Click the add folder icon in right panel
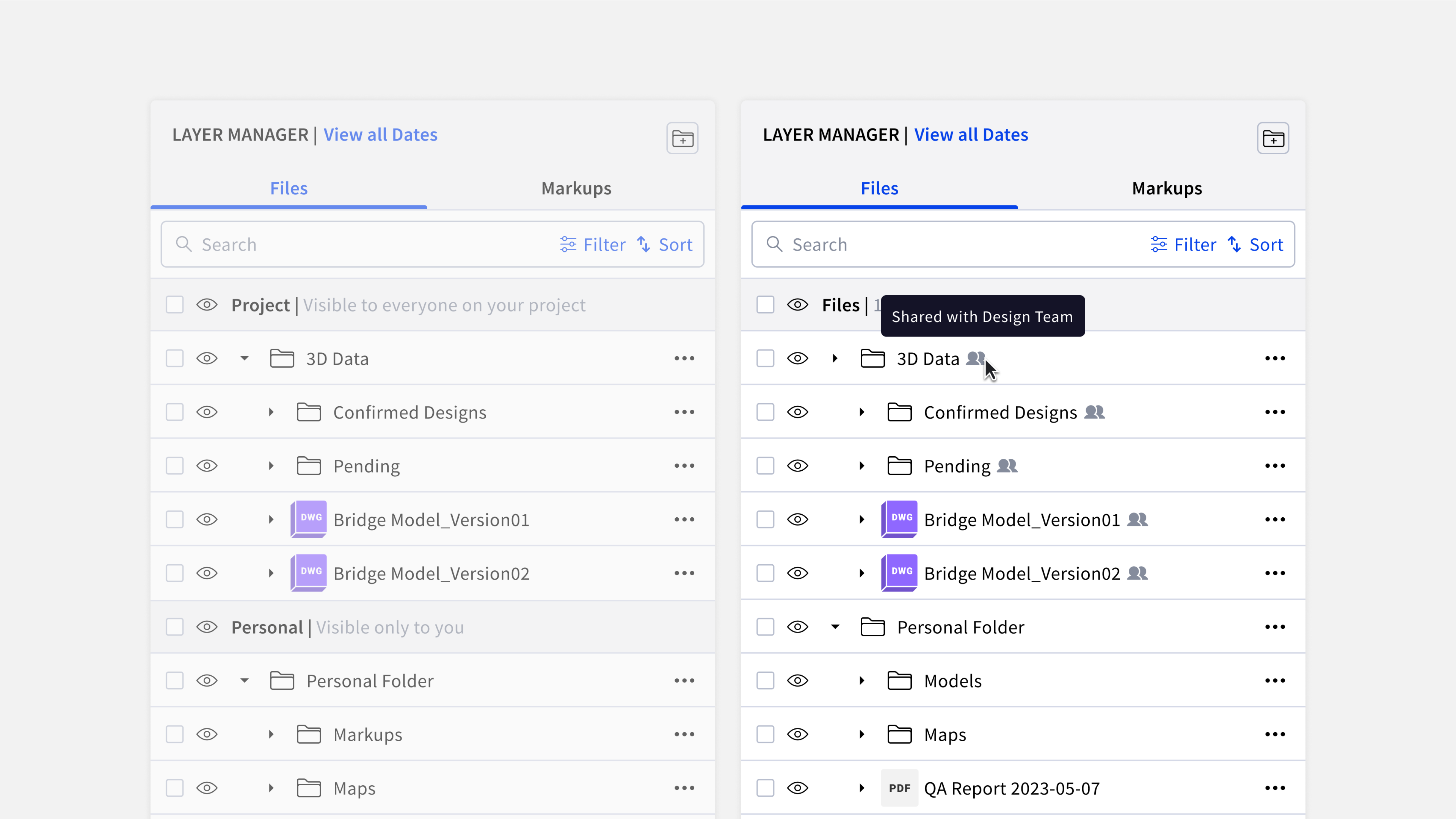This screenshot has width=1456, height=819. [1273, 138]
